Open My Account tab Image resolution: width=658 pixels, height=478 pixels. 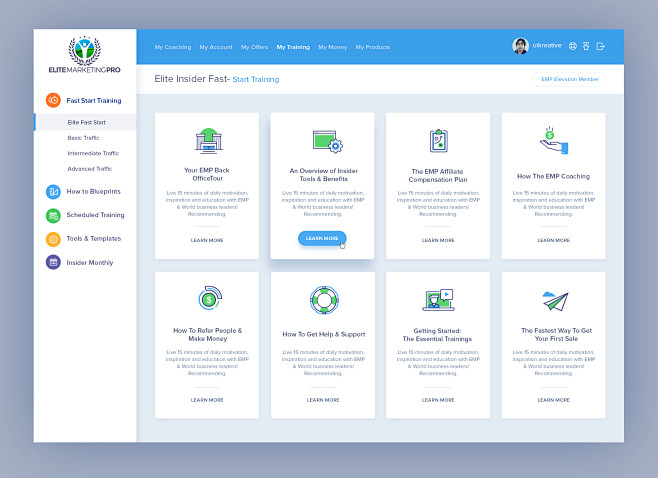pyautogui.click(x=216, y=47)
